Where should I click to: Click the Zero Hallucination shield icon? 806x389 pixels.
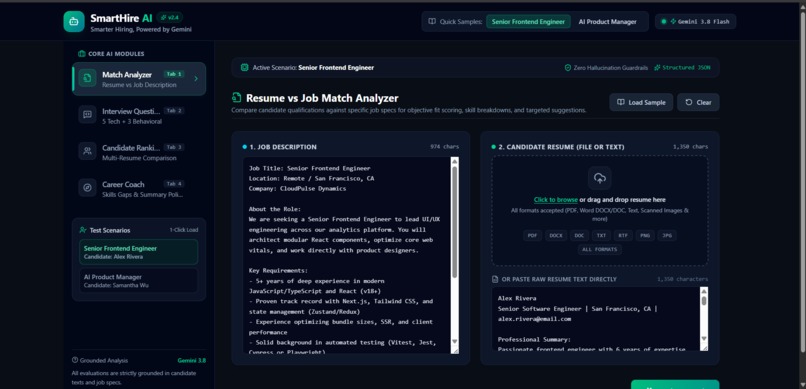tap(567, 67)
